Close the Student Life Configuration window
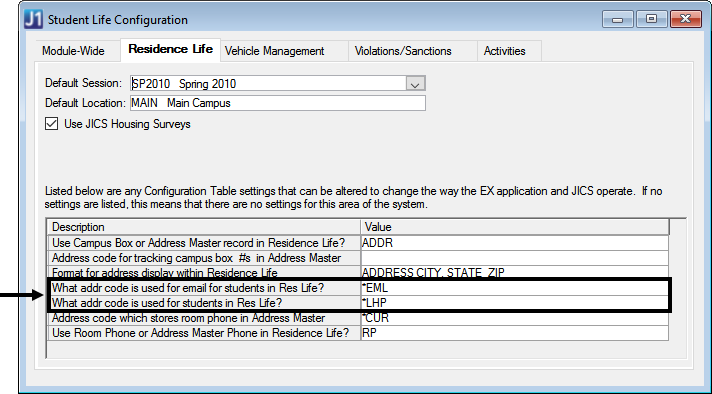 [686, 19]
